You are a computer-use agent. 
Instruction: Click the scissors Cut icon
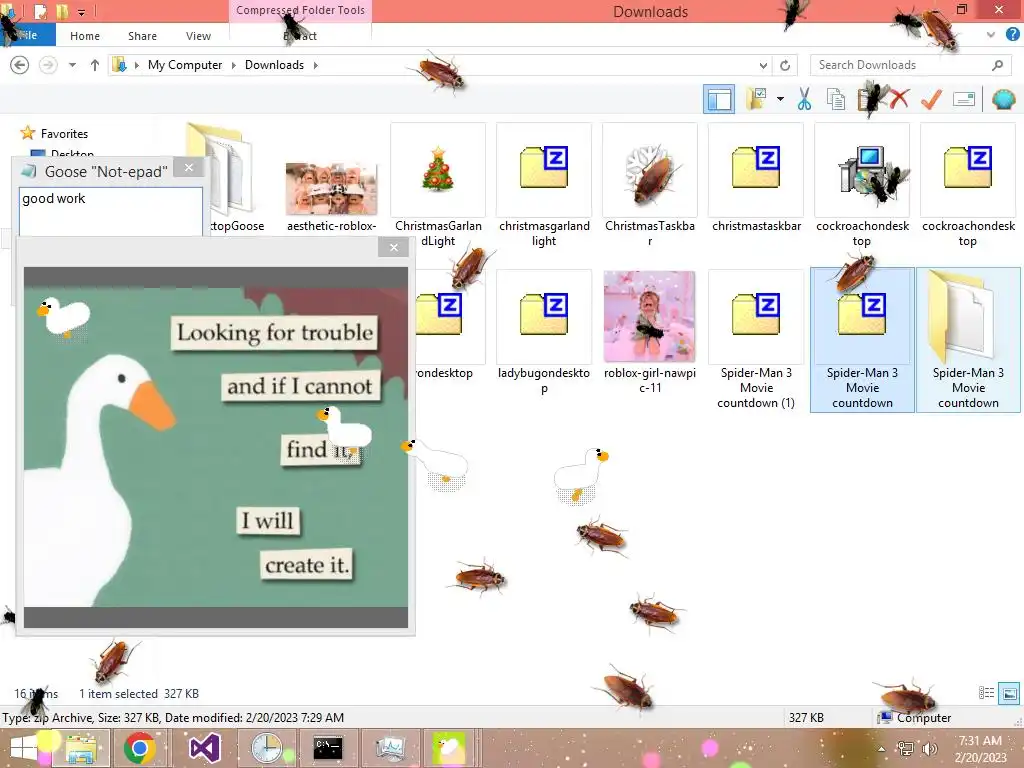(805, 99)
